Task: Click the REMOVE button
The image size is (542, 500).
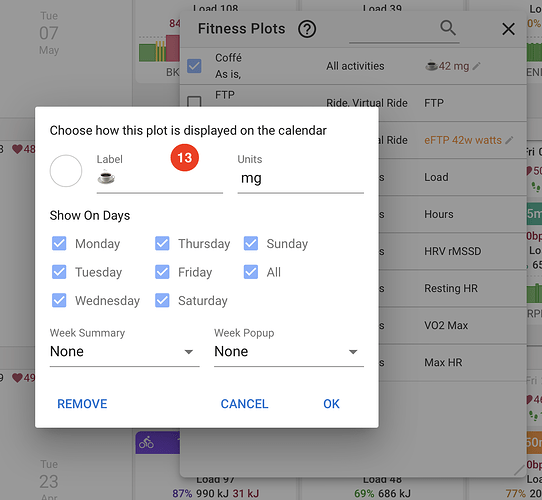Action: tap(82, 404)
